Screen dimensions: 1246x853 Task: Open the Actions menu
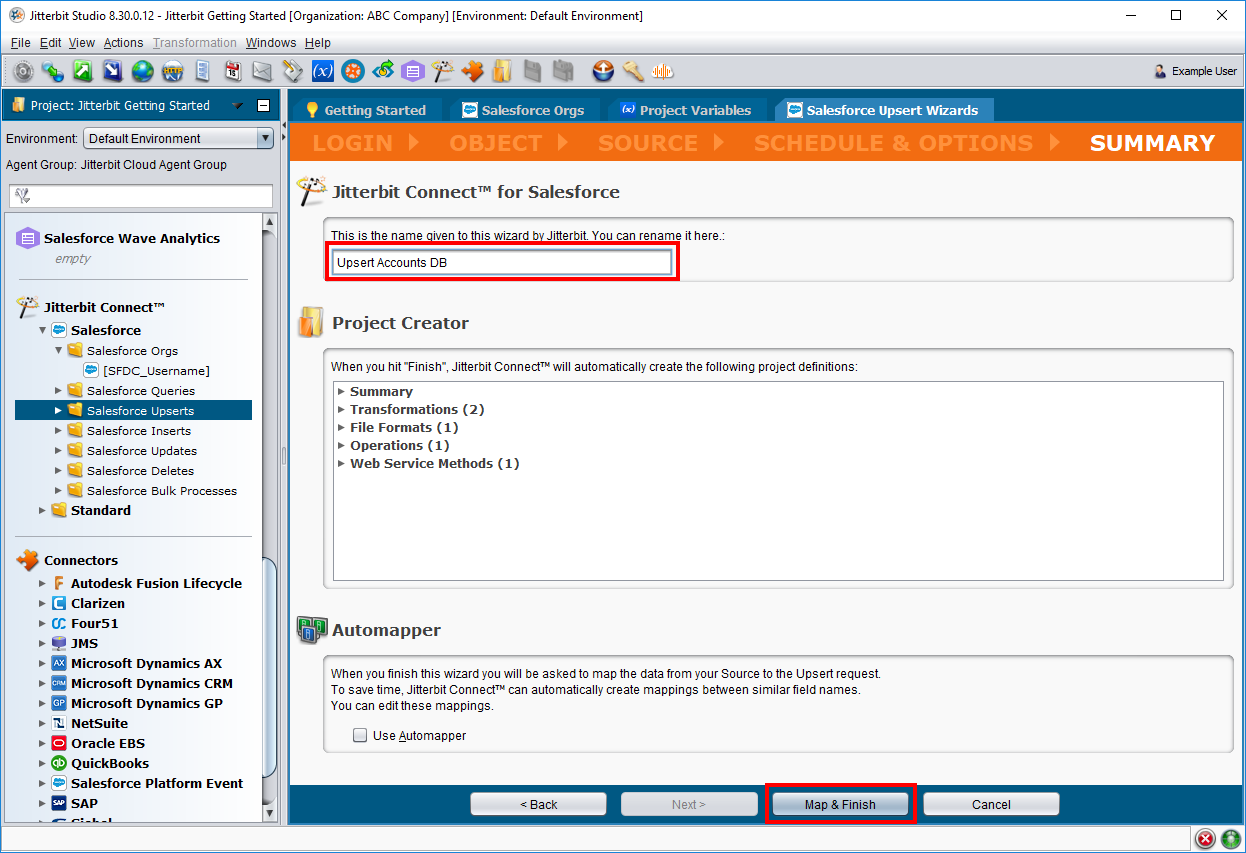point(123,43)
